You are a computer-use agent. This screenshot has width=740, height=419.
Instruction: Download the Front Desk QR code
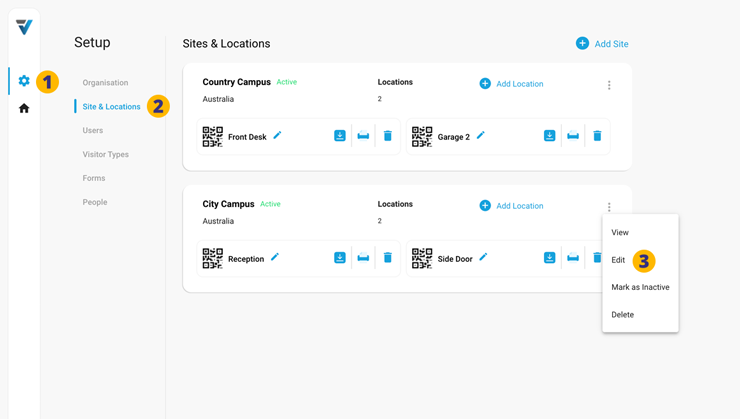click(x=340, y=136)
